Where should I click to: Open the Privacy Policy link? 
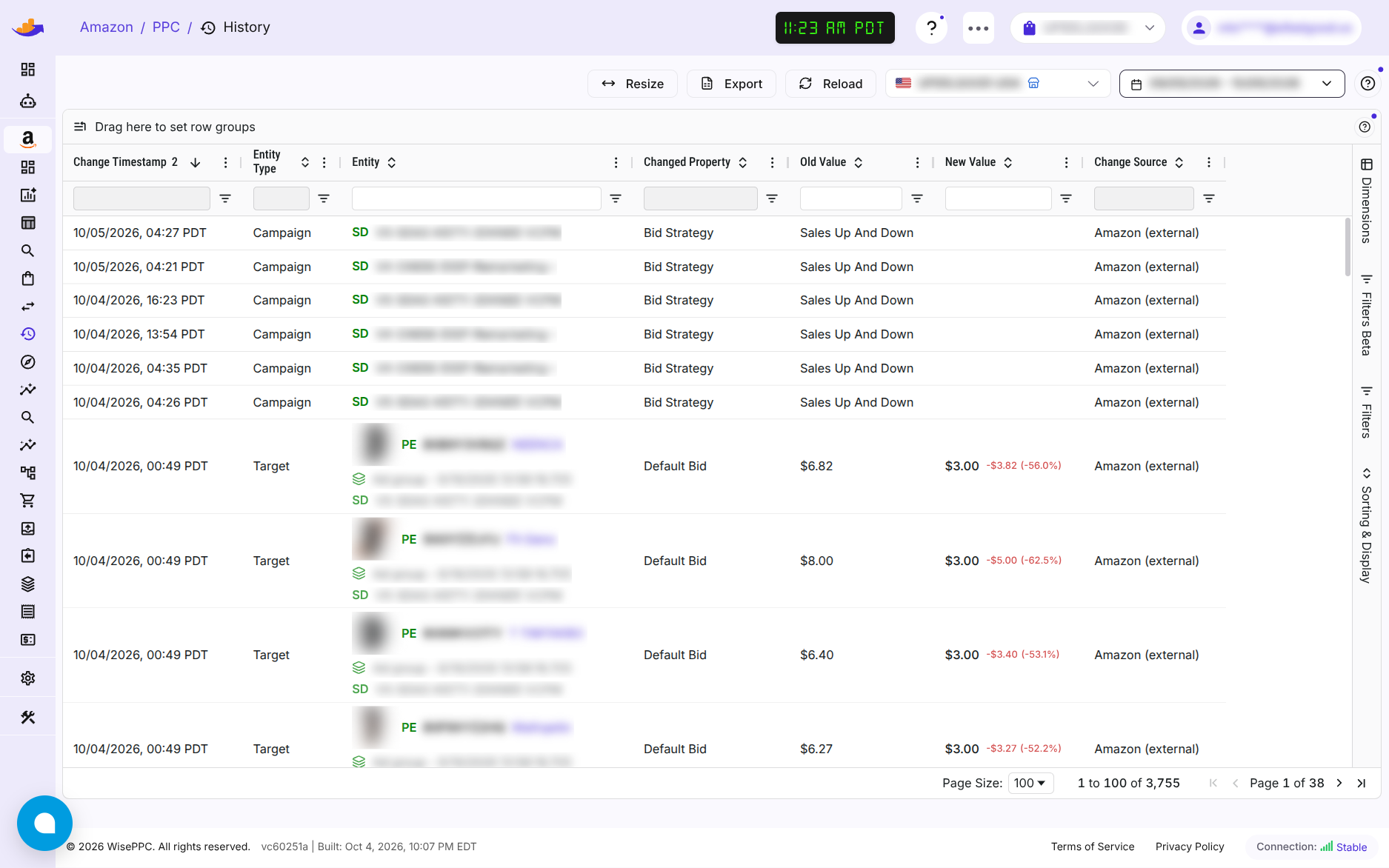[1190, 847]
